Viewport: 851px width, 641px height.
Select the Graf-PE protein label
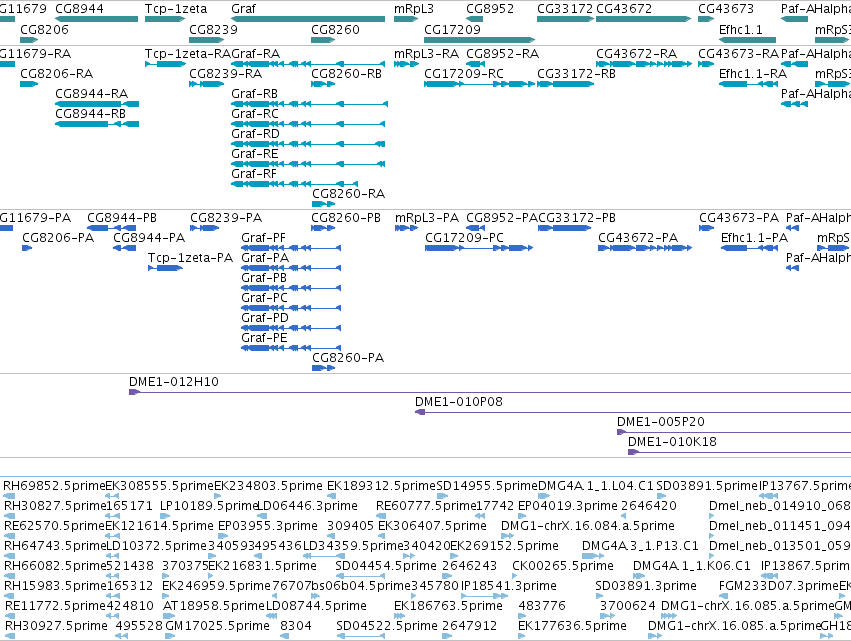point(264,339)
